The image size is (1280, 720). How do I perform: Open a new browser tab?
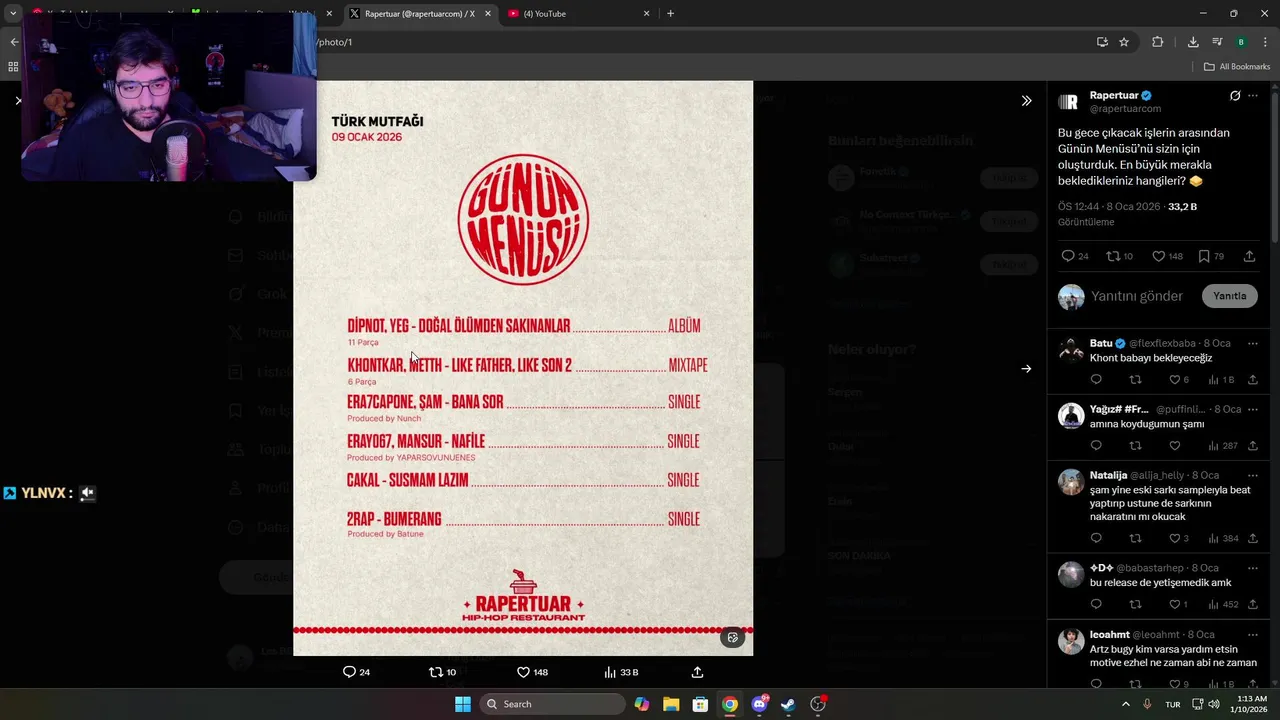pos(670,14)
